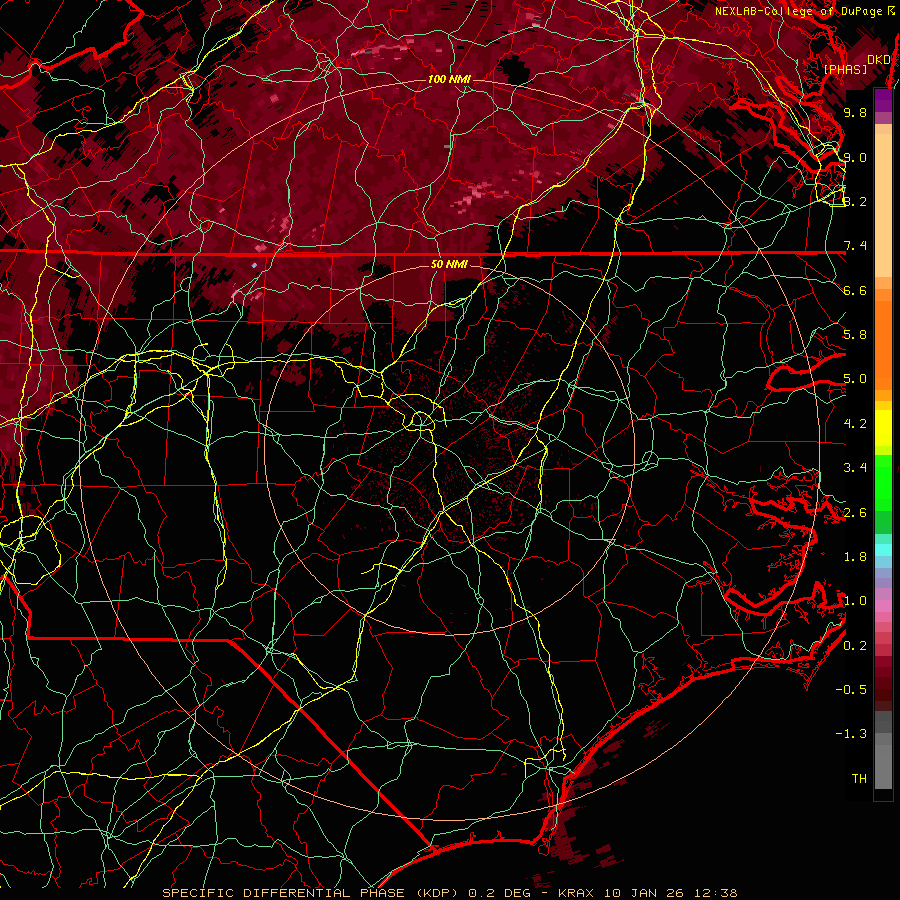Click the '0.2' color scale value
This screenshot has width=900, height=900.
coord(855,646)
